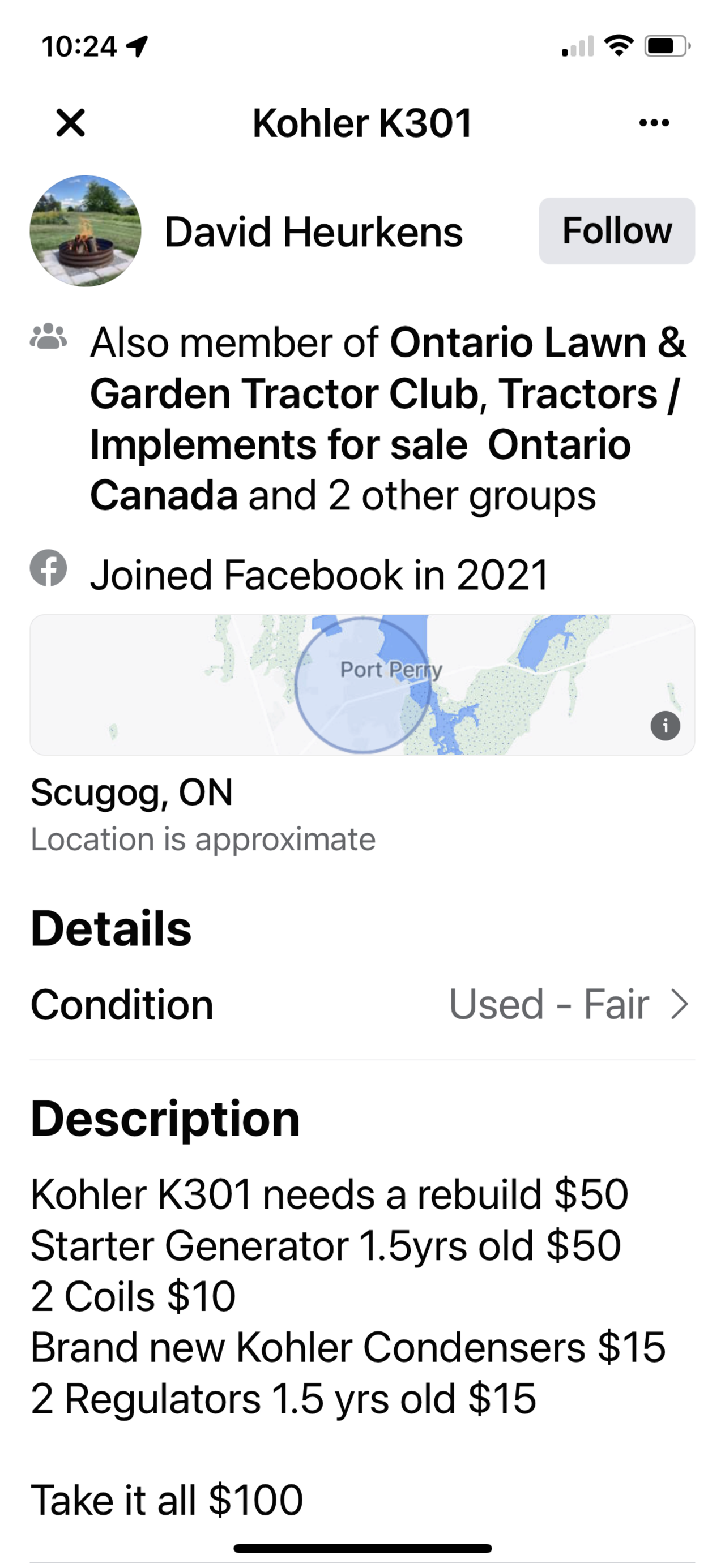Tap the battery indicator icon
This screenshot has height=1568, width=725.
(x=667, y=46)
